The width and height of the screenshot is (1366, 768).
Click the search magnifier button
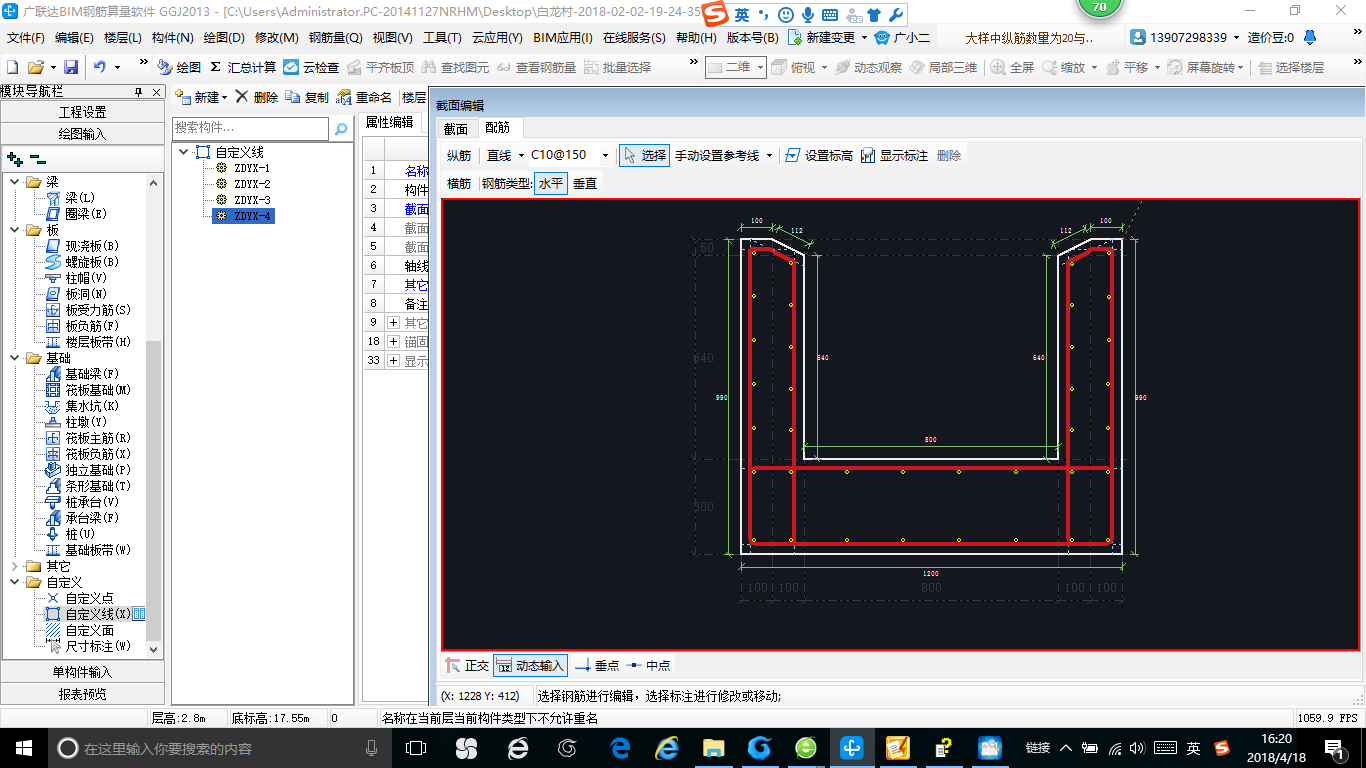[341, 128]
